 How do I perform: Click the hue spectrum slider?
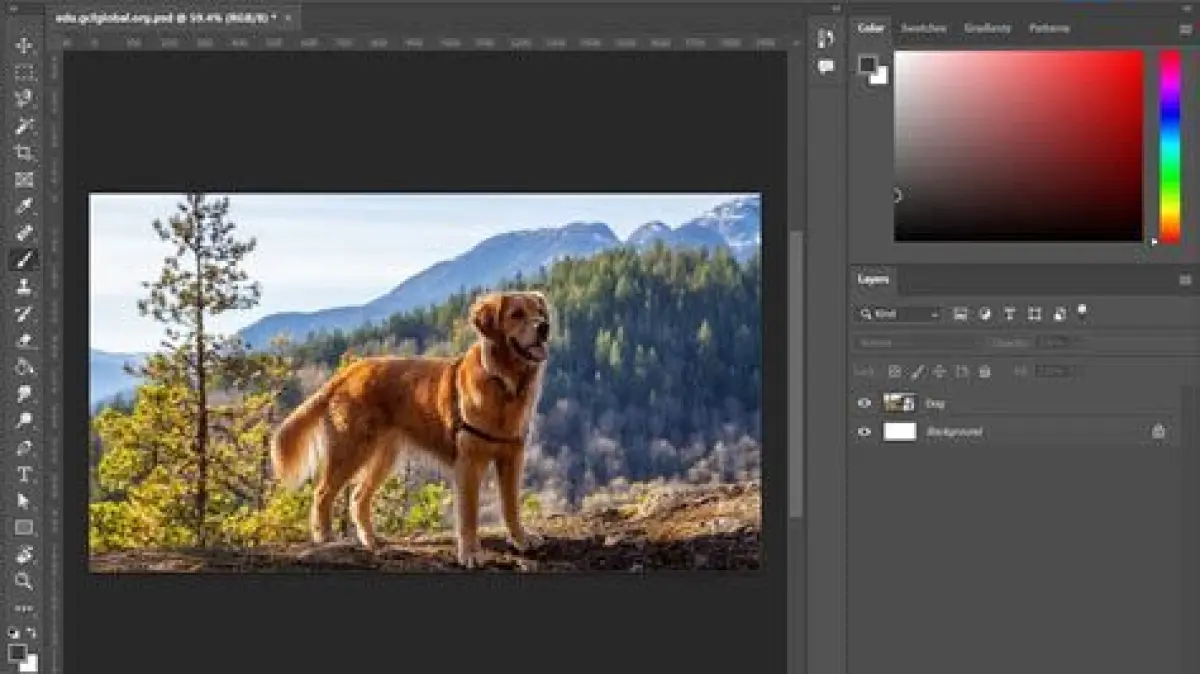[1169, 145]
